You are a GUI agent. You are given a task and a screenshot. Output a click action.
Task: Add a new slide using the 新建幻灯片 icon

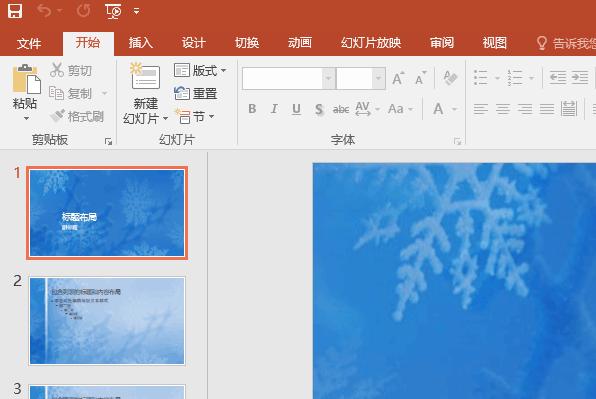click(x=145, y=77)
